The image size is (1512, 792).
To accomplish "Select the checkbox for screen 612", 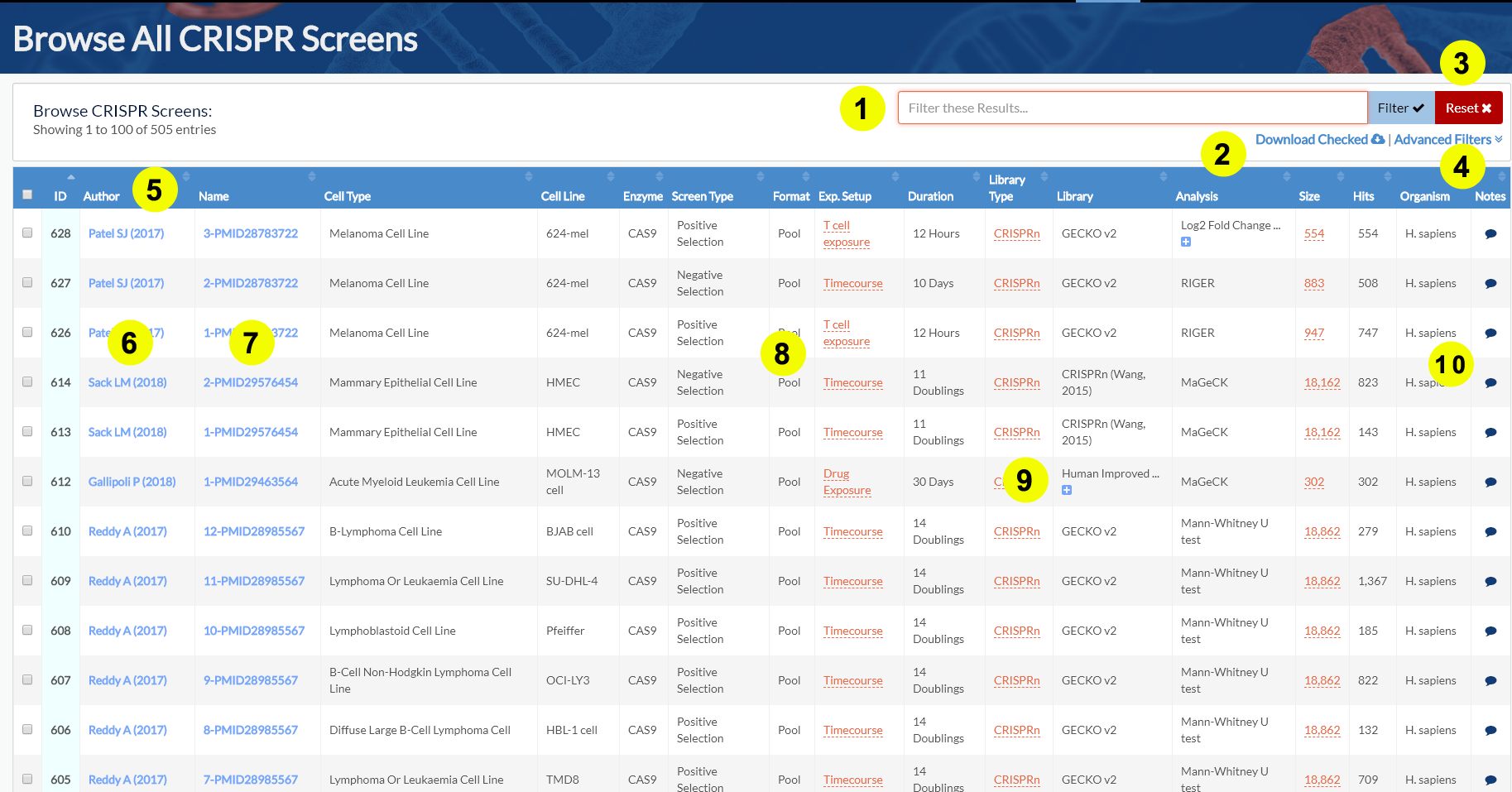I will (27, 481).
